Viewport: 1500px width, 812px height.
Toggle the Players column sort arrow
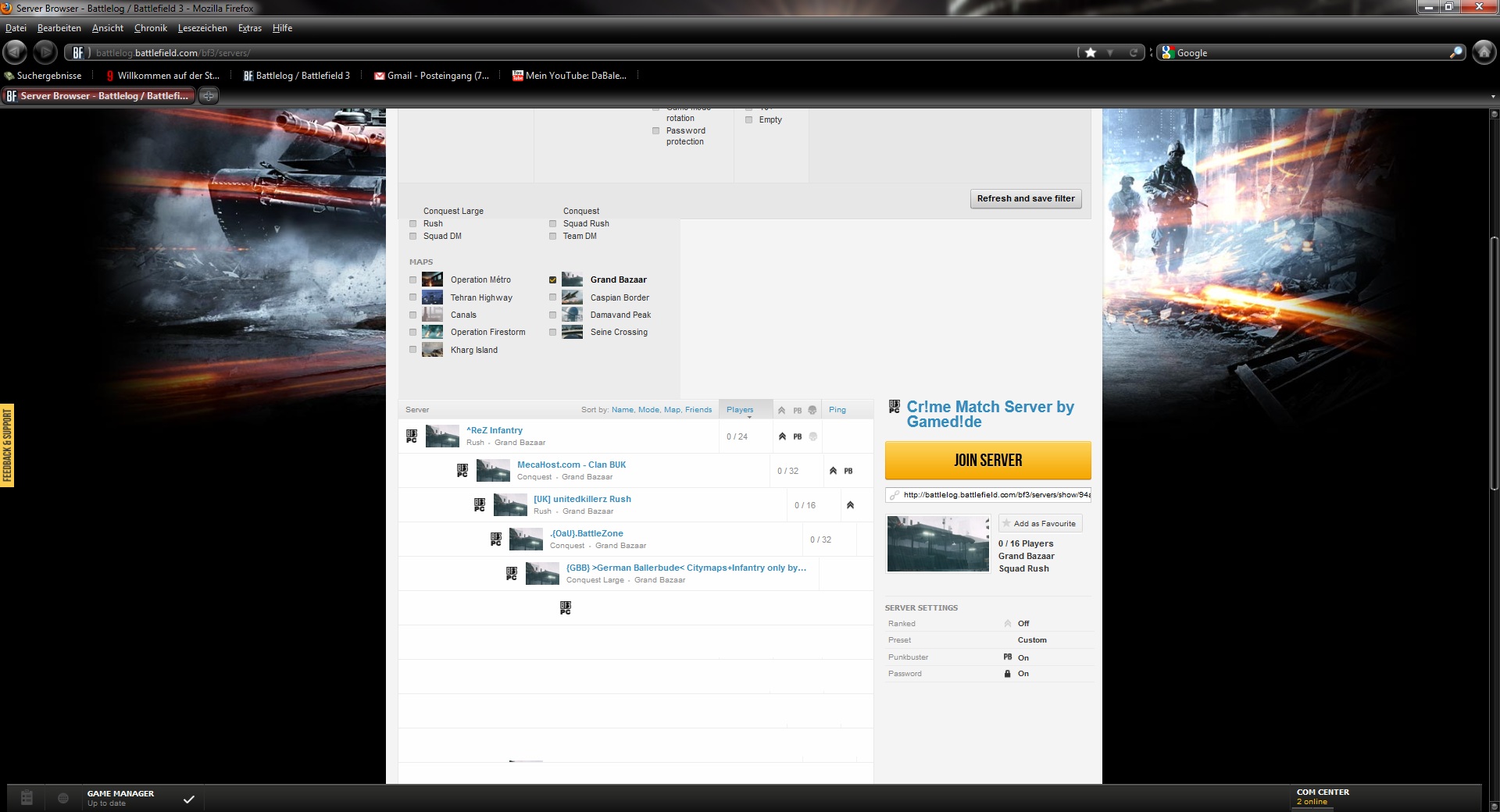coord(748,417)
